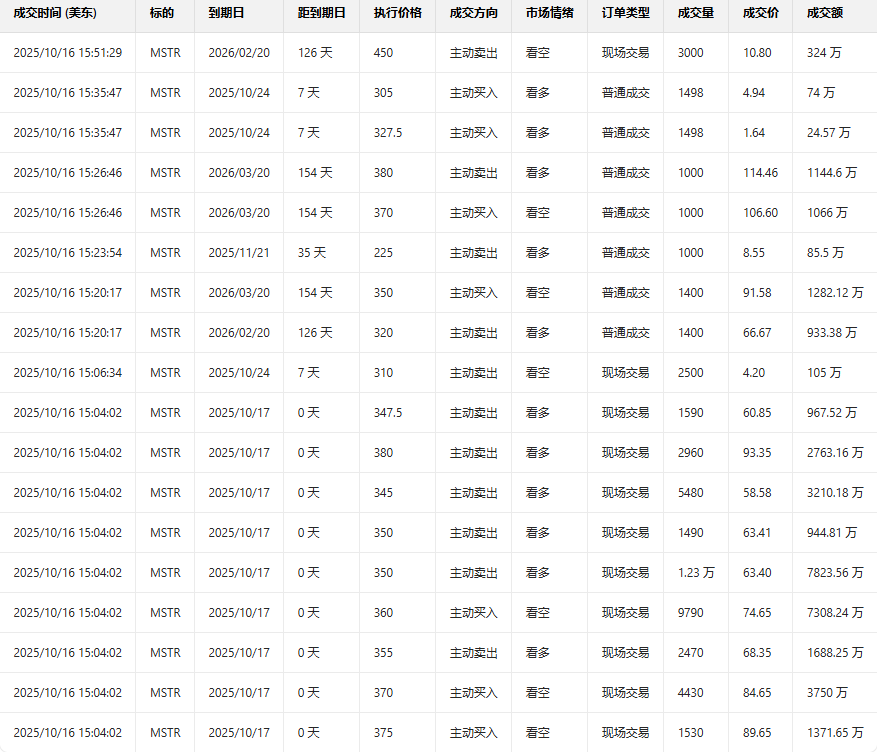877x752 pixels.
Task: Click the trade price 4.94 cell
Action: pyautogui.click(x=753, y=93)
